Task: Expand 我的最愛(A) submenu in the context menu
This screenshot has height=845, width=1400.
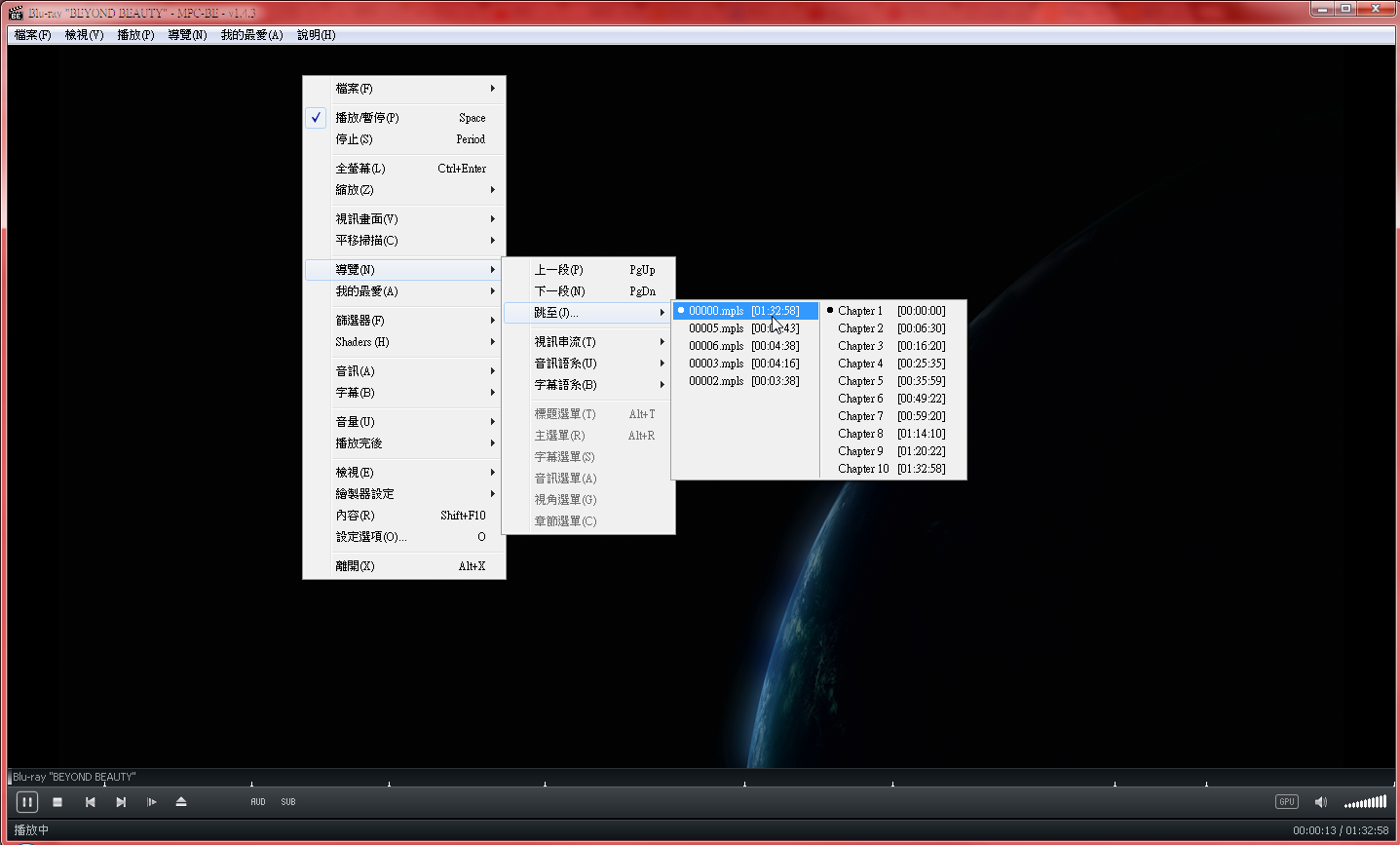Action: coord(404,291)
